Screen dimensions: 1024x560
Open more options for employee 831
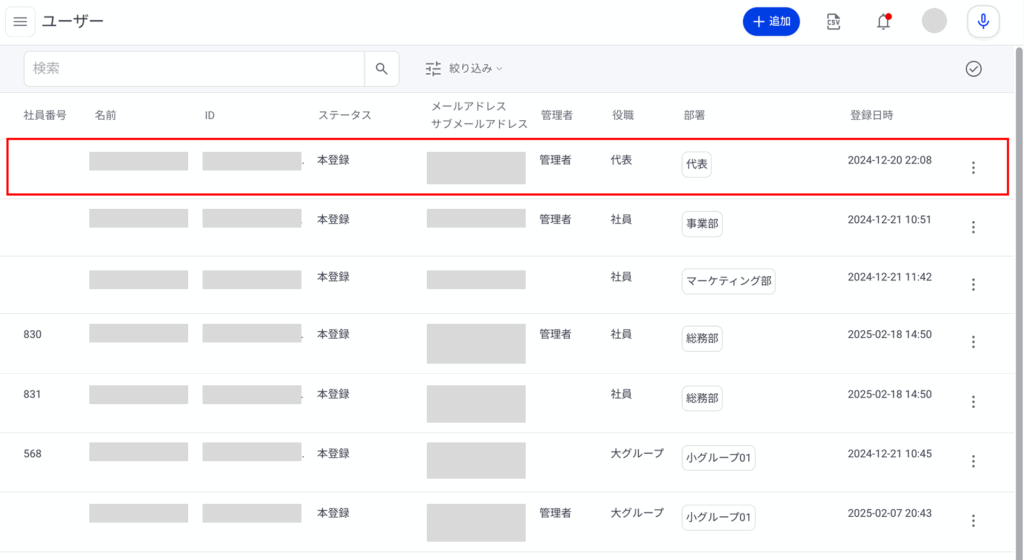pos(973,402)
